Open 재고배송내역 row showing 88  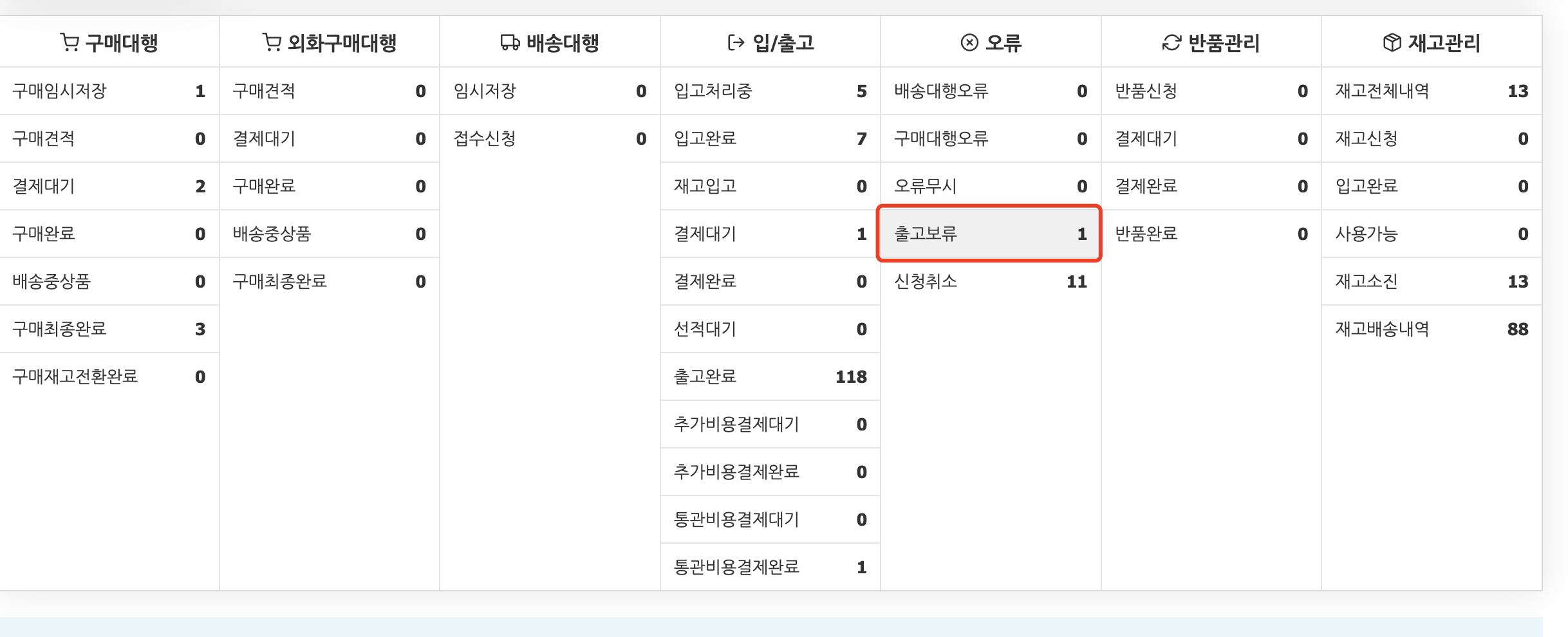click(x=1432, y=329)
